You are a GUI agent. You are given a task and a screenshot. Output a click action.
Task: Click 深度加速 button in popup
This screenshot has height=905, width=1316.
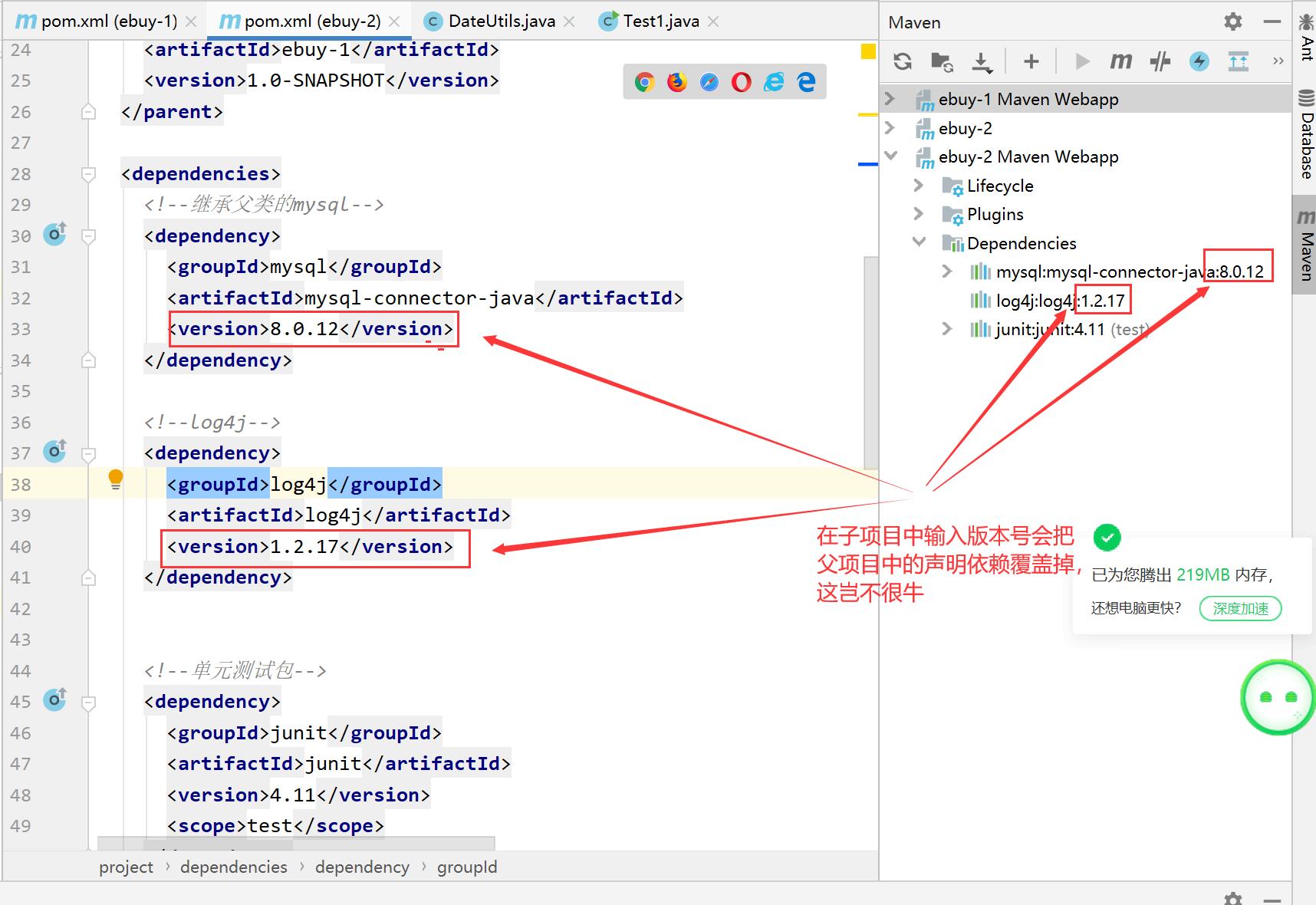click(1240, 608)
